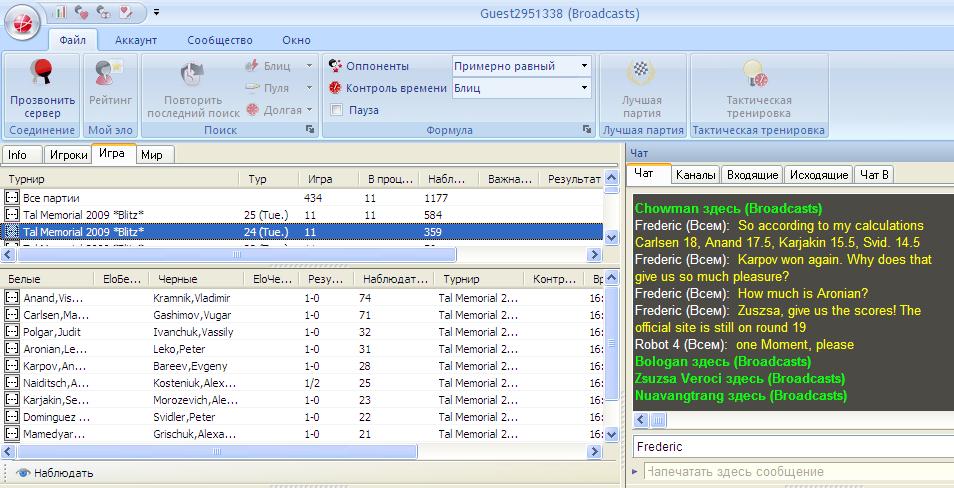Open the quick access toolbar customize arrow
The height and width of the screenshot is (488, 954).
156,12
